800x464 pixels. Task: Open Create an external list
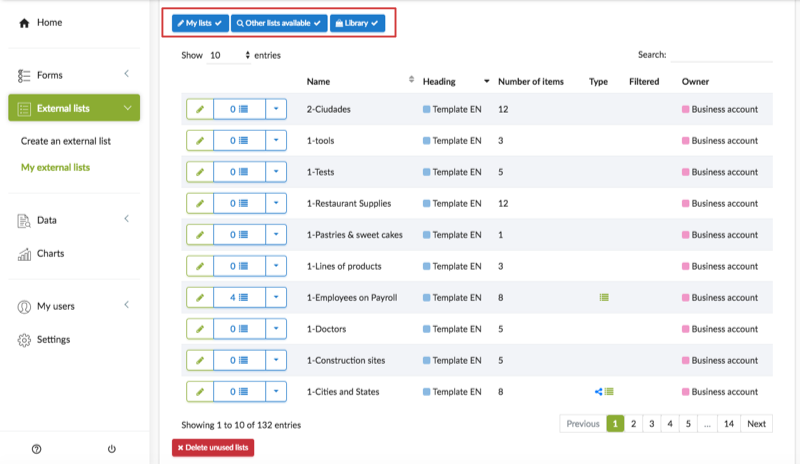pyautogui.click(x=66, y=141)
